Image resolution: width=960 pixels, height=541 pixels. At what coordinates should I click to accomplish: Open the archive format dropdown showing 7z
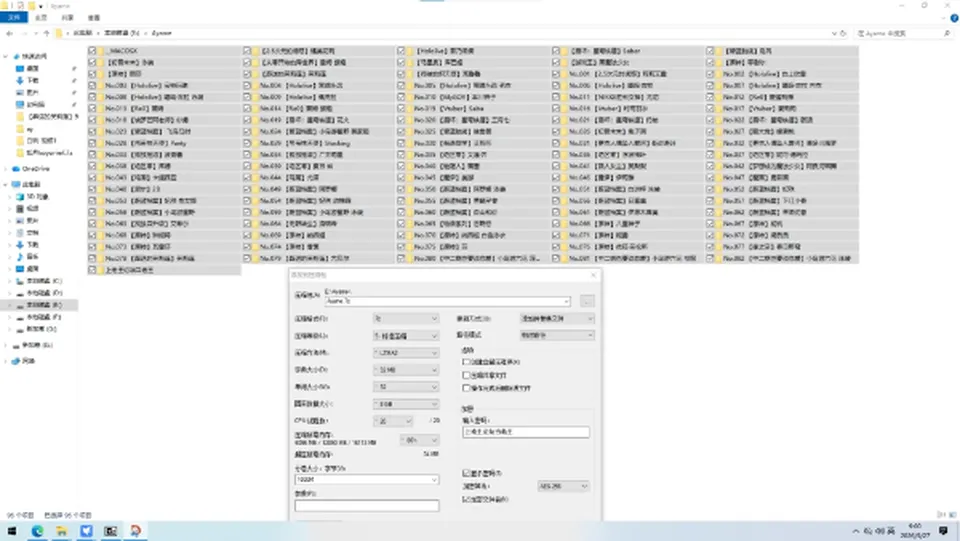(406, 318)
